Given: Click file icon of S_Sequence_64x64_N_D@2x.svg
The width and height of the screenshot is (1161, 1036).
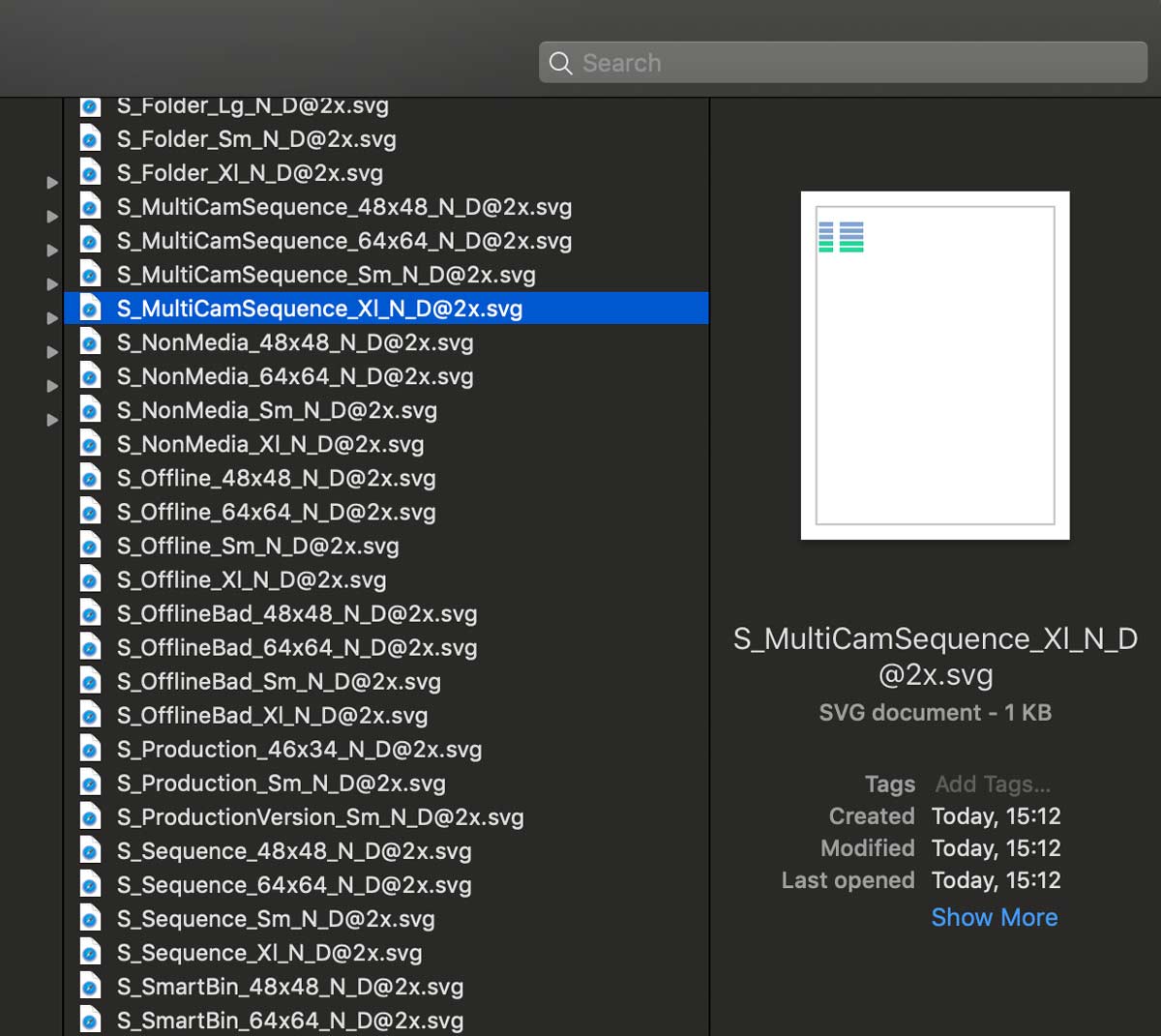Looking at the screenshot, I should click(x=90, y=885).
